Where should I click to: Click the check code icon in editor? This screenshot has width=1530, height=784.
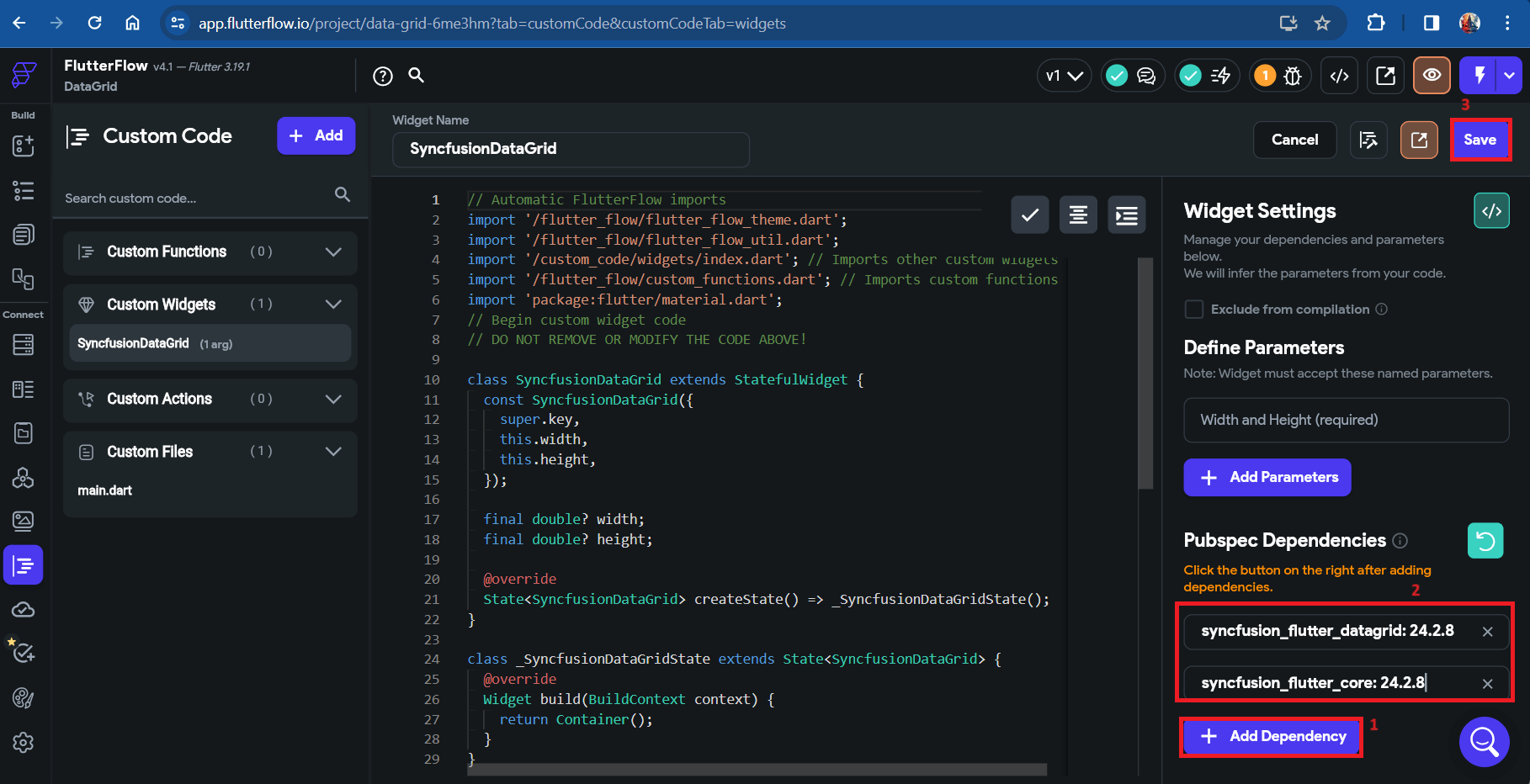coord(1030,215)
